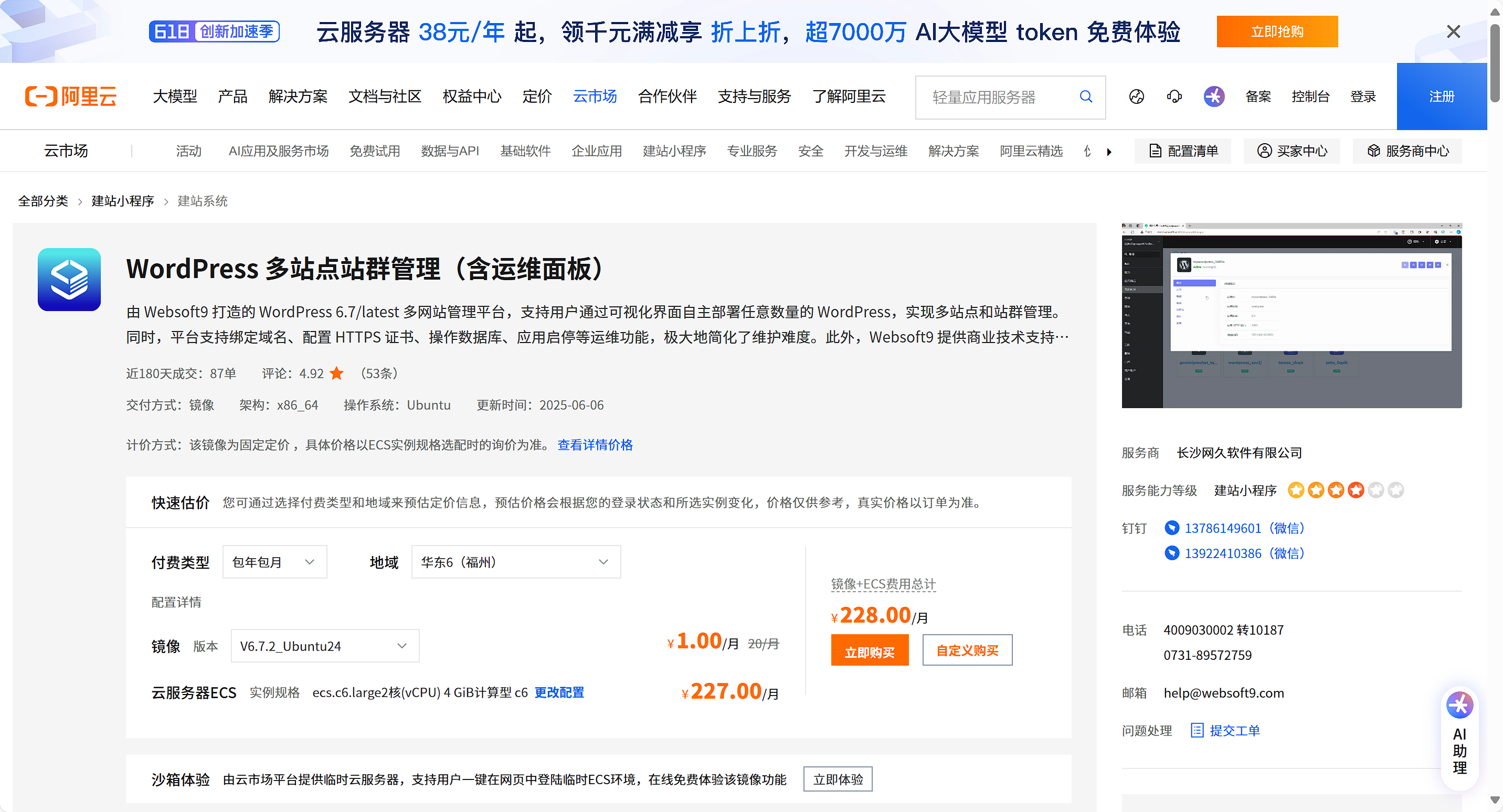Open the 付费类型 payment type dropdown
This screenshot has width=1503, height=812.
pyautogui.click(x=274, y=562)
